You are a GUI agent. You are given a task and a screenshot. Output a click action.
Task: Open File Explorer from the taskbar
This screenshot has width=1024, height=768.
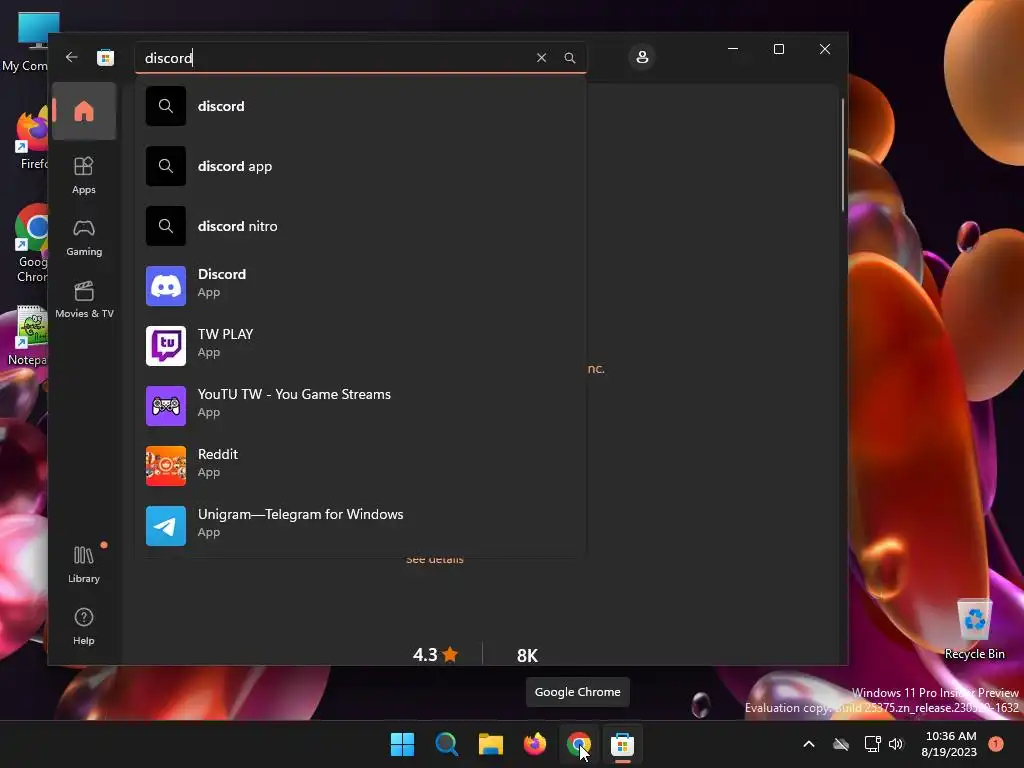(x=490, y=744)
